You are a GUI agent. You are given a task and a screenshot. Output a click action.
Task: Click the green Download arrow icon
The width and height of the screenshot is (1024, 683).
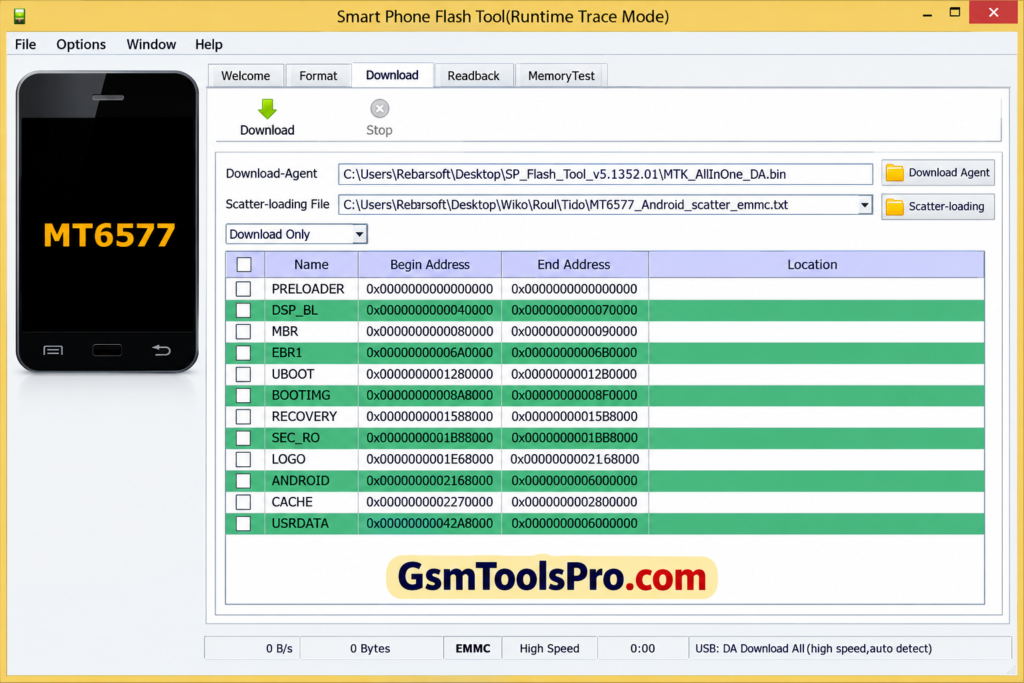pyautogui.click(x=267, y=108)
